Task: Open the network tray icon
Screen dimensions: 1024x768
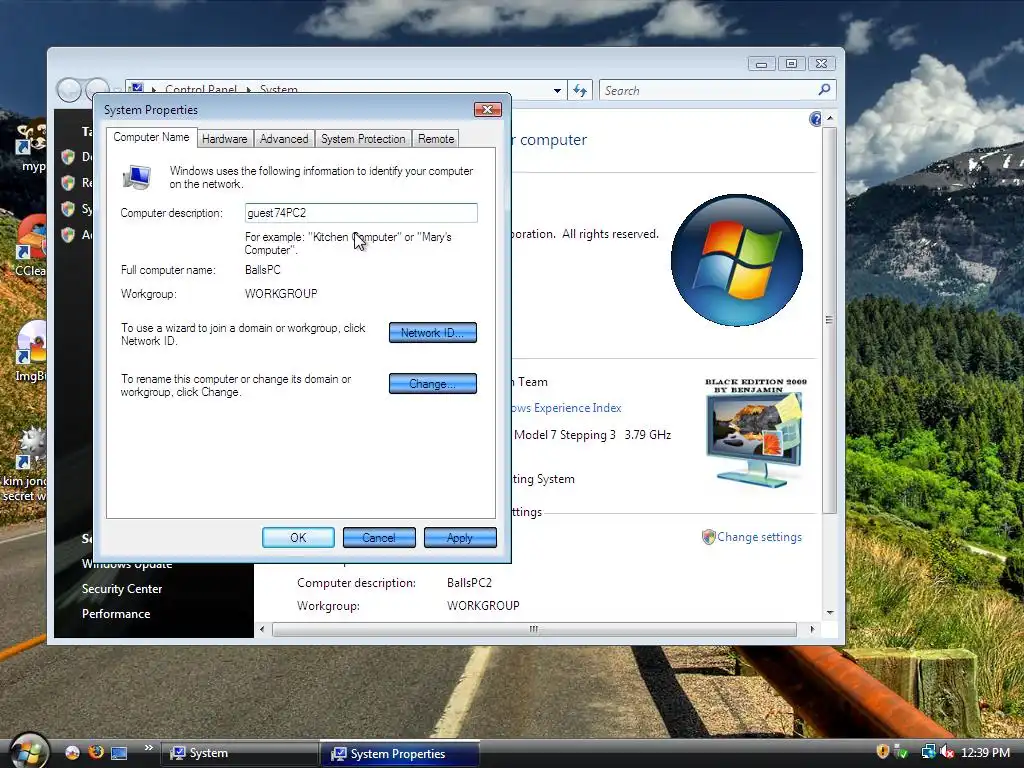Action: tap(928, 752)
